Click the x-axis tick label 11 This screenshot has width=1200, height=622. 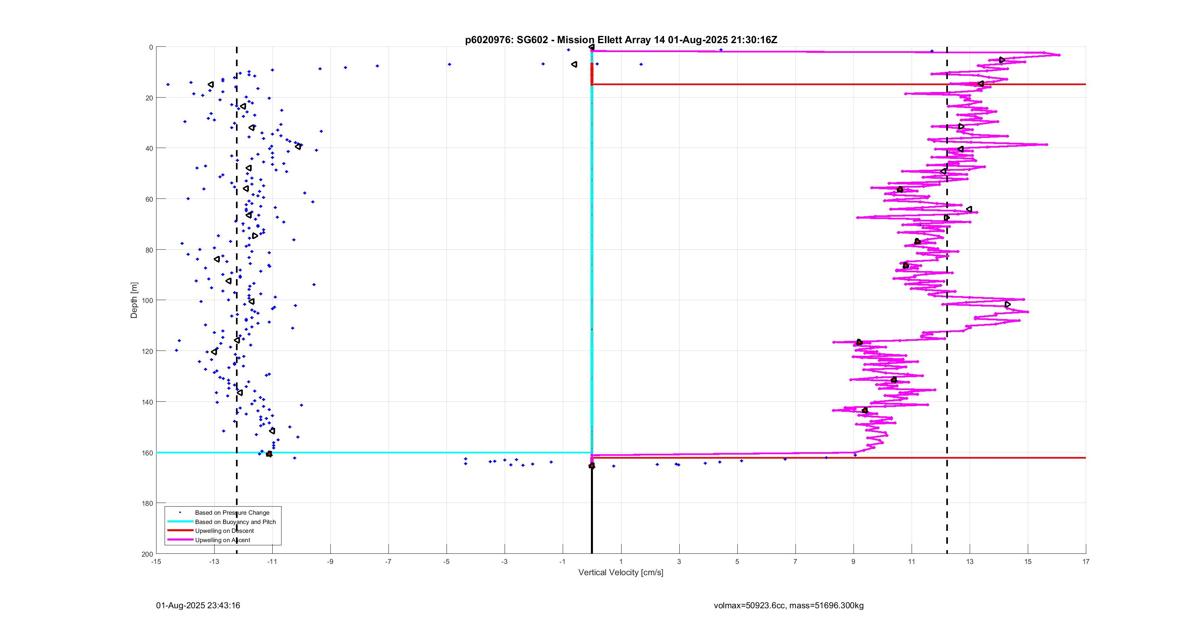coord(911,562)
